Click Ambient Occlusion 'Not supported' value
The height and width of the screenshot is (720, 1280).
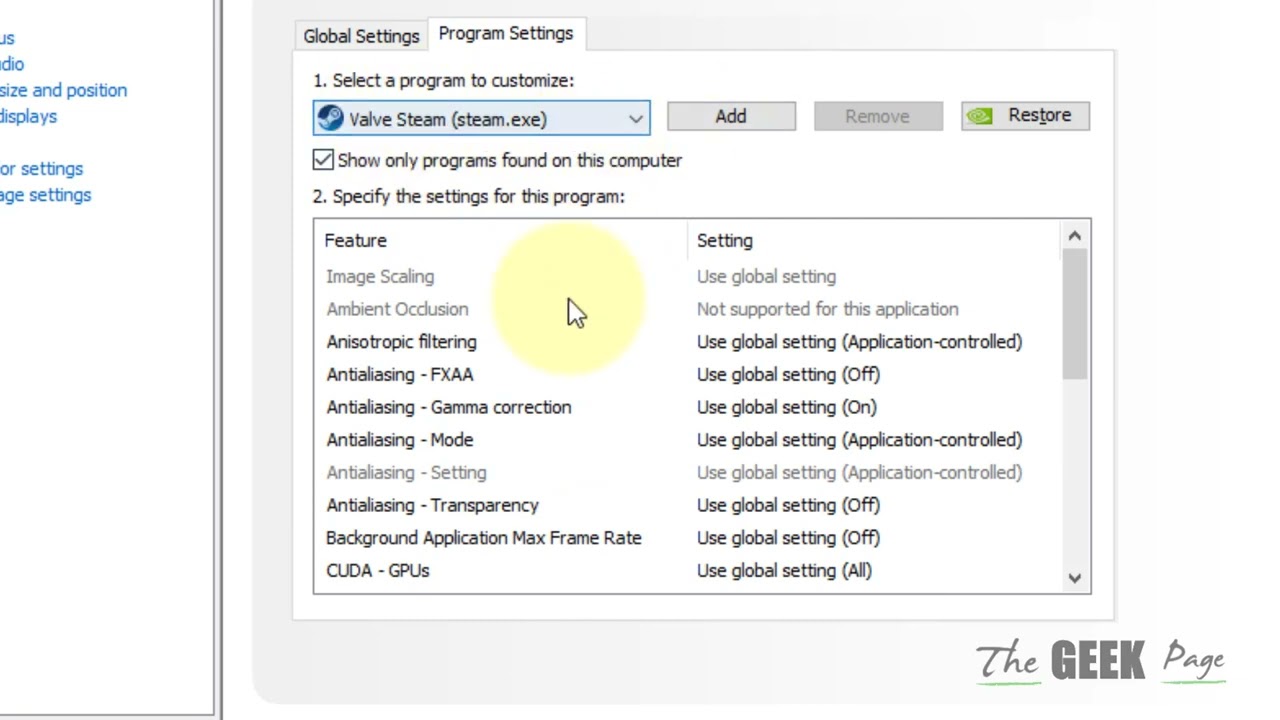pyautogui.click(x=827, y=309)
